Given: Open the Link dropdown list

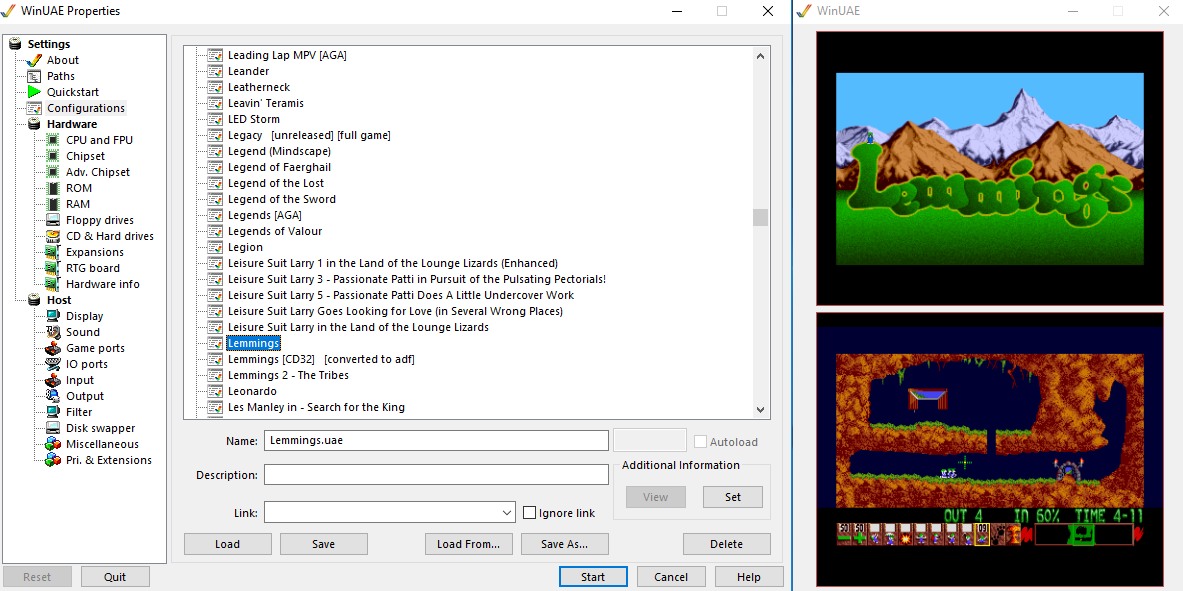Looking at the screenshot, I should click(x=504, y=513).
